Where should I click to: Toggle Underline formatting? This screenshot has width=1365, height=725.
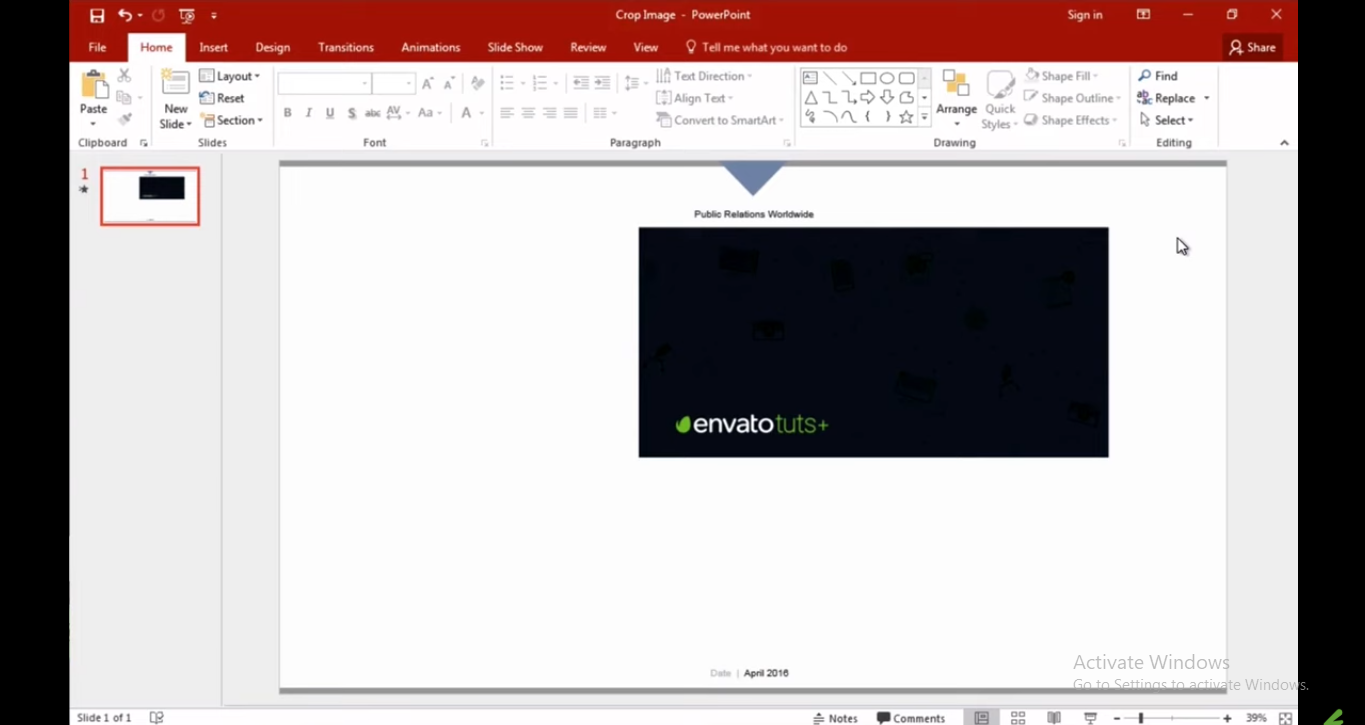coord(330,113)
